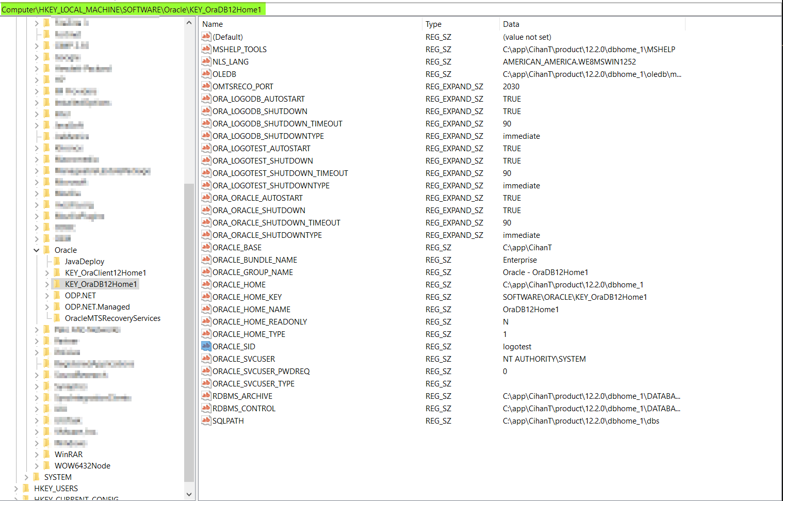Click the icon beside (Default) value

pos(206,37)
